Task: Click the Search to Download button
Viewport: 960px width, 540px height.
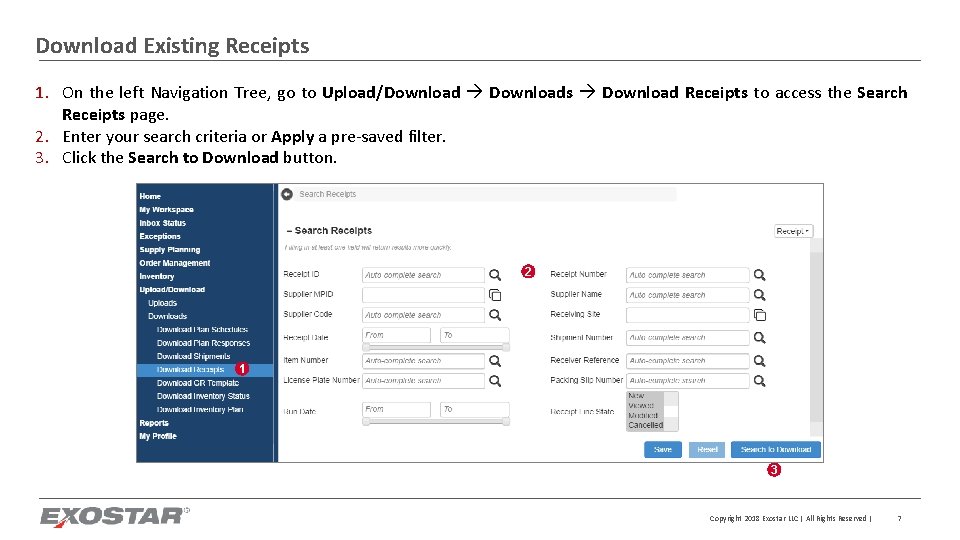Action: [x=776, y=449]
